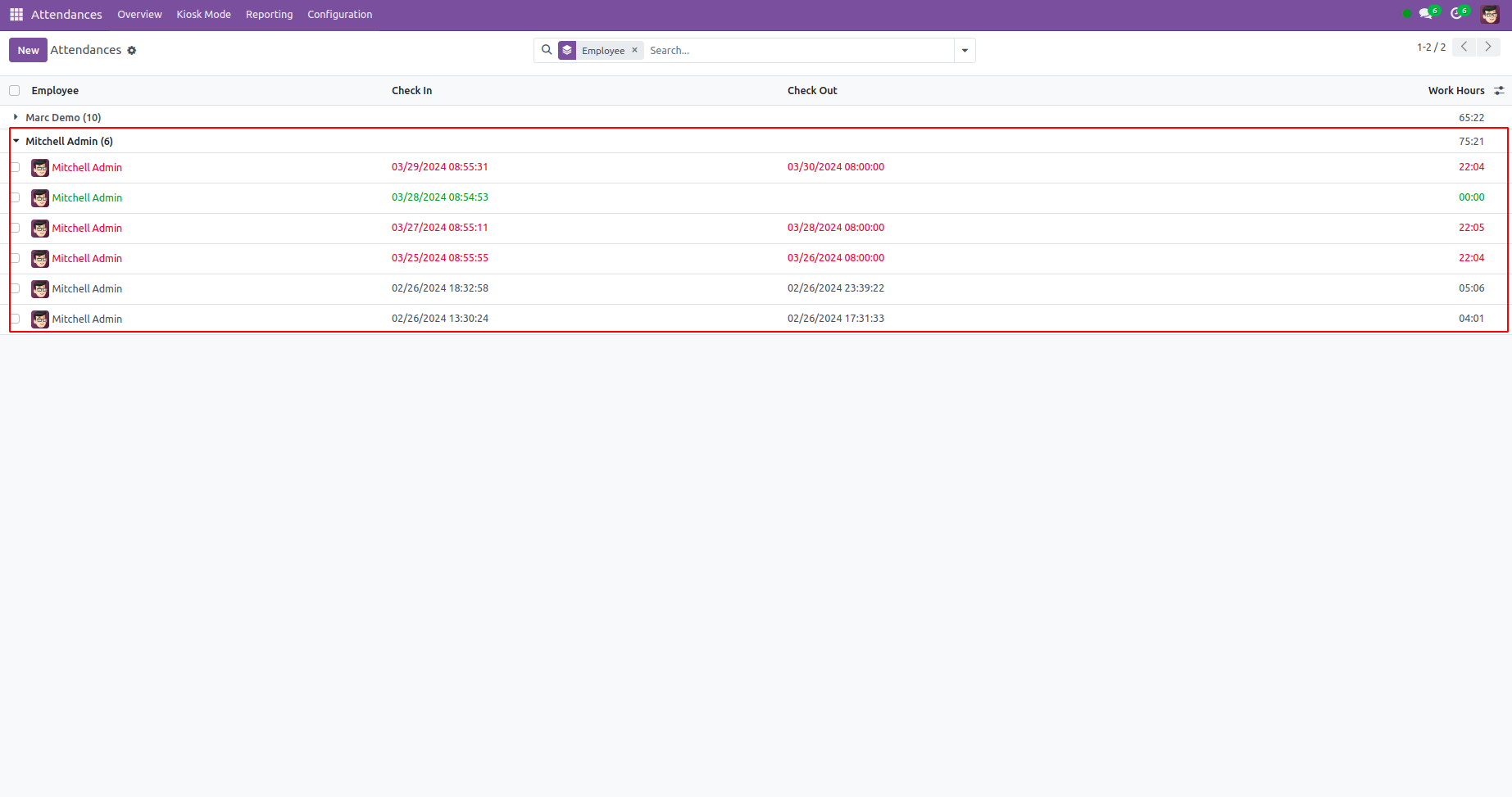Click green work hours value 00:00

[1471, 197]
